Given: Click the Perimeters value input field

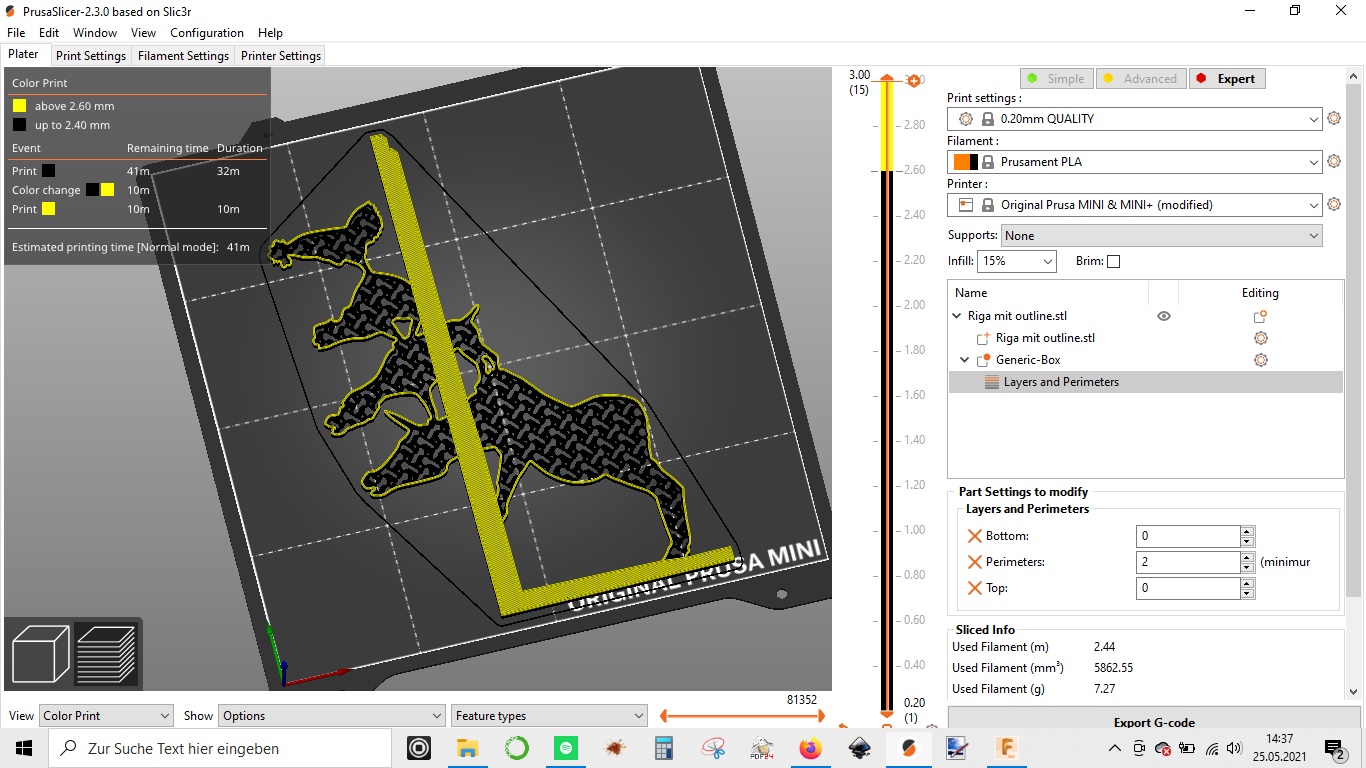Looking at the screenshot, I should click(x=1189, y=562).
